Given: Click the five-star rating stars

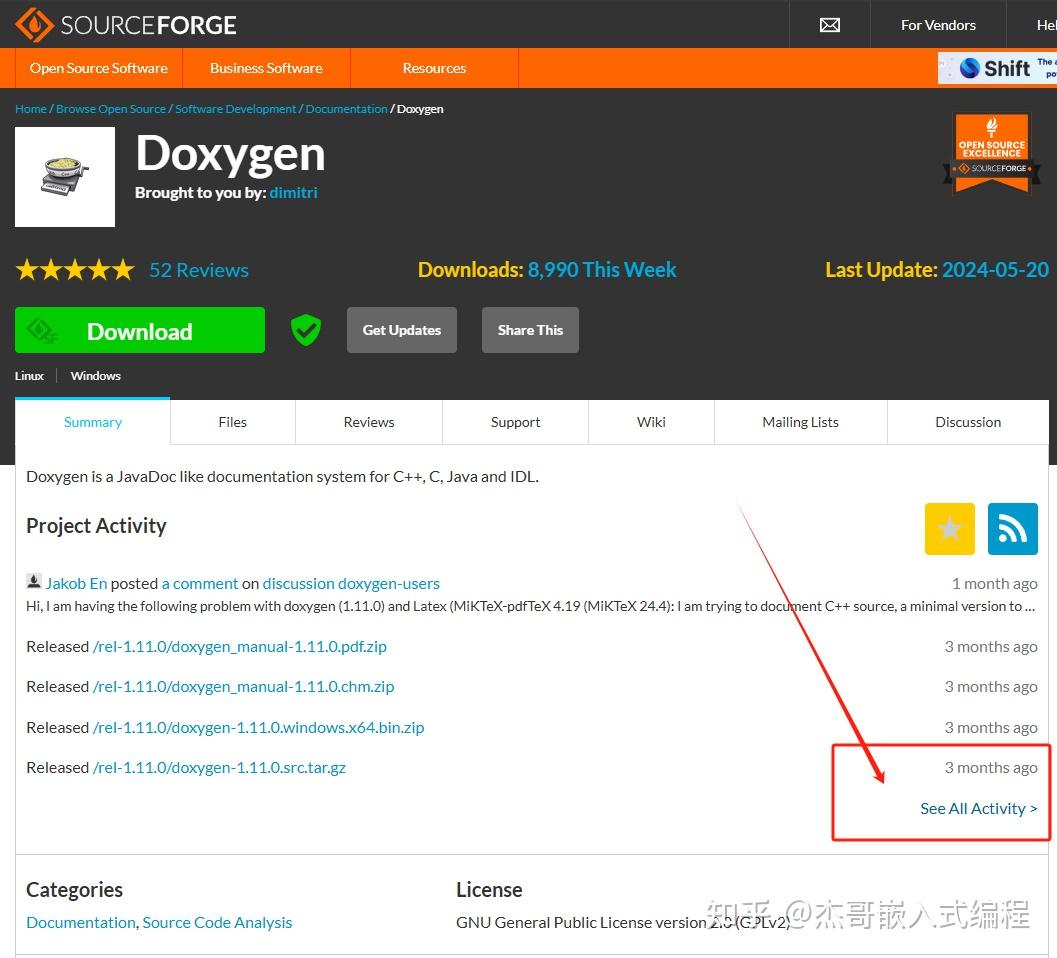Looking at the screenshot, I should [x=75, y=269].
